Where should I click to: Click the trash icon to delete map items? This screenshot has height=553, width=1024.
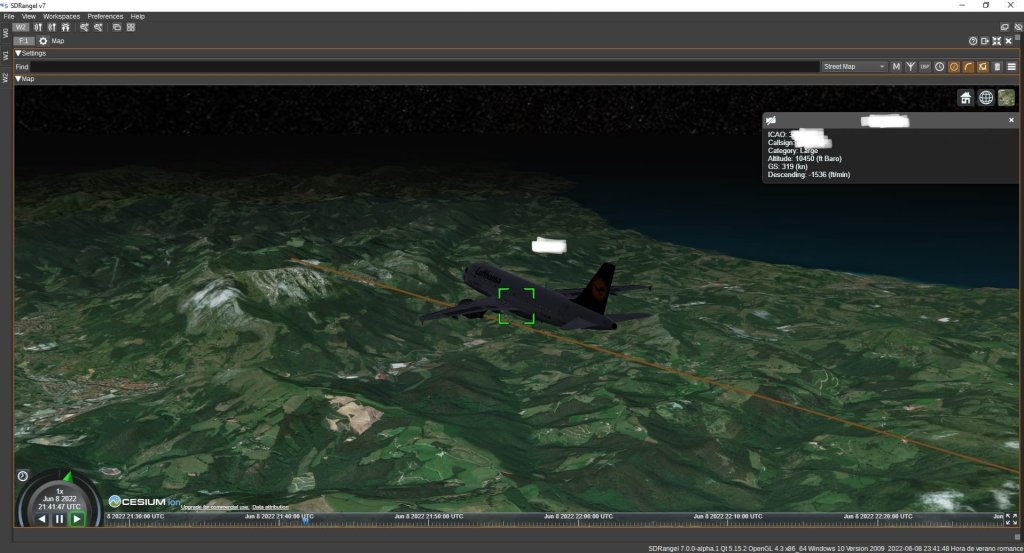click(997, 67)
